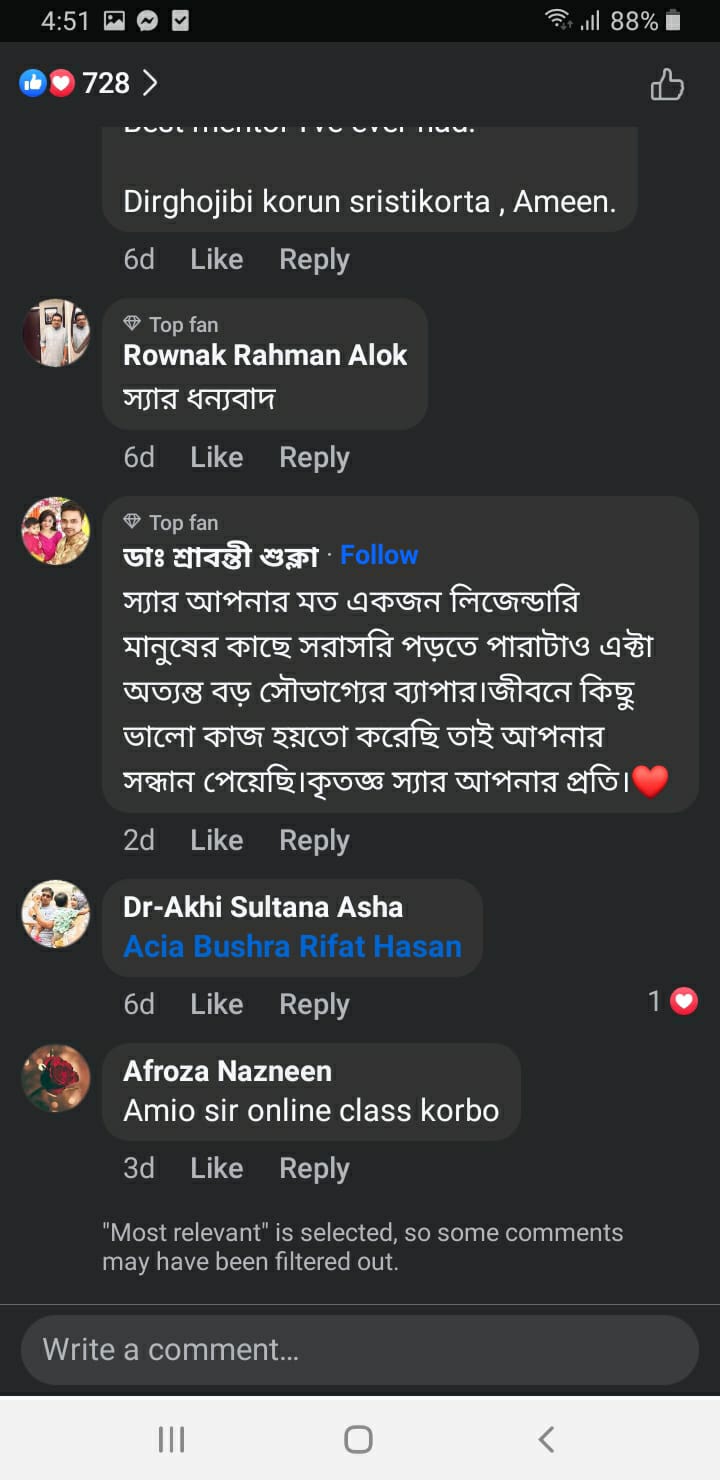Screen dimensions: 720x1480
Task: Like the Bengali comment posted 2d ago
Action: tap(216, 840)
